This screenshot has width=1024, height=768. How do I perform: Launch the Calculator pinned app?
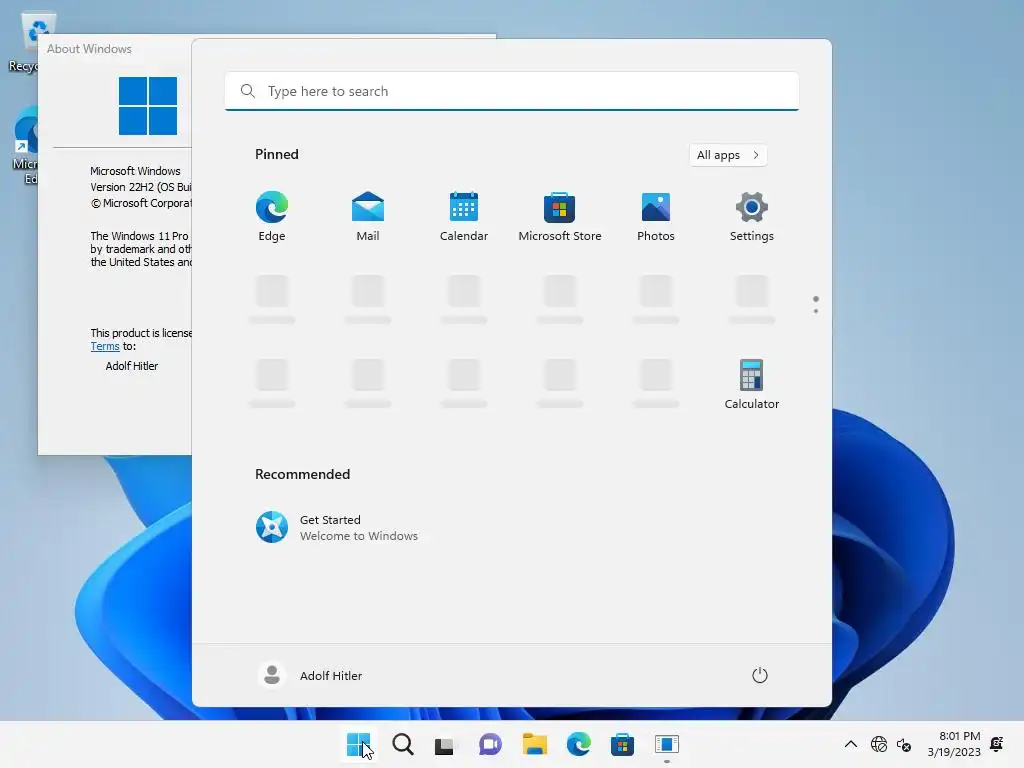tap(752, 385)
